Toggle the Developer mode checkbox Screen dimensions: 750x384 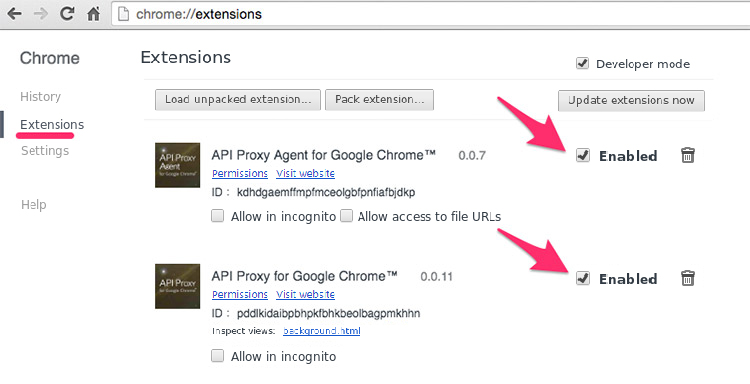(582, 63)
